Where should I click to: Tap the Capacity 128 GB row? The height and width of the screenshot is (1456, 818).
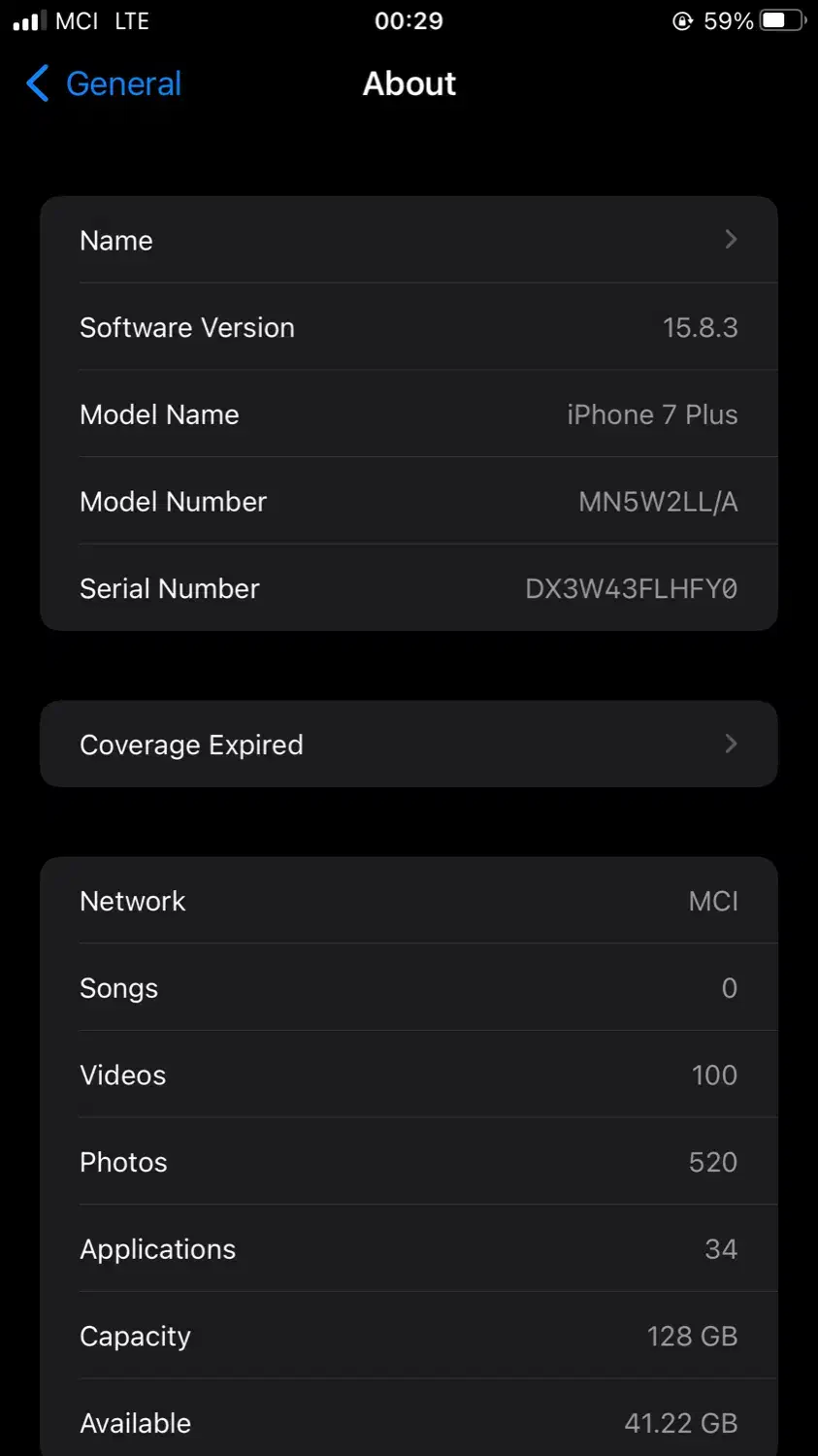408,1337
